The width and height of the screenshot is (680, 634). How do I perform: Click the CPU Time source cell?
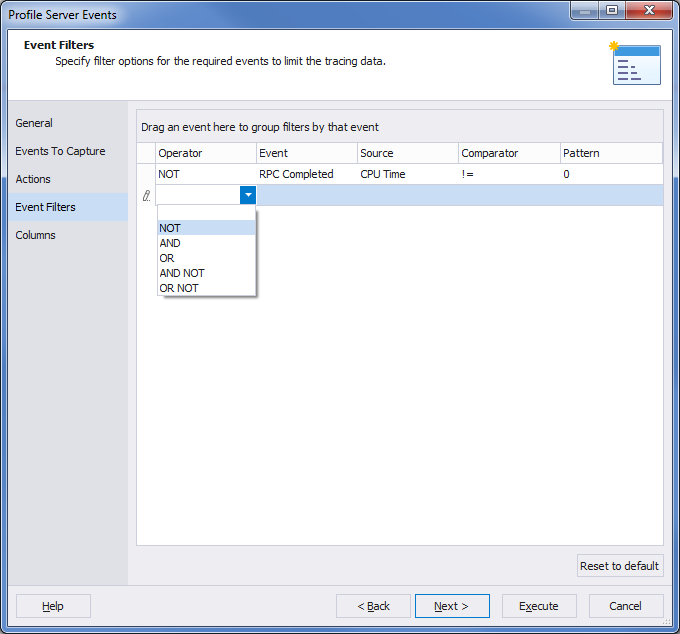pos(408,174)
